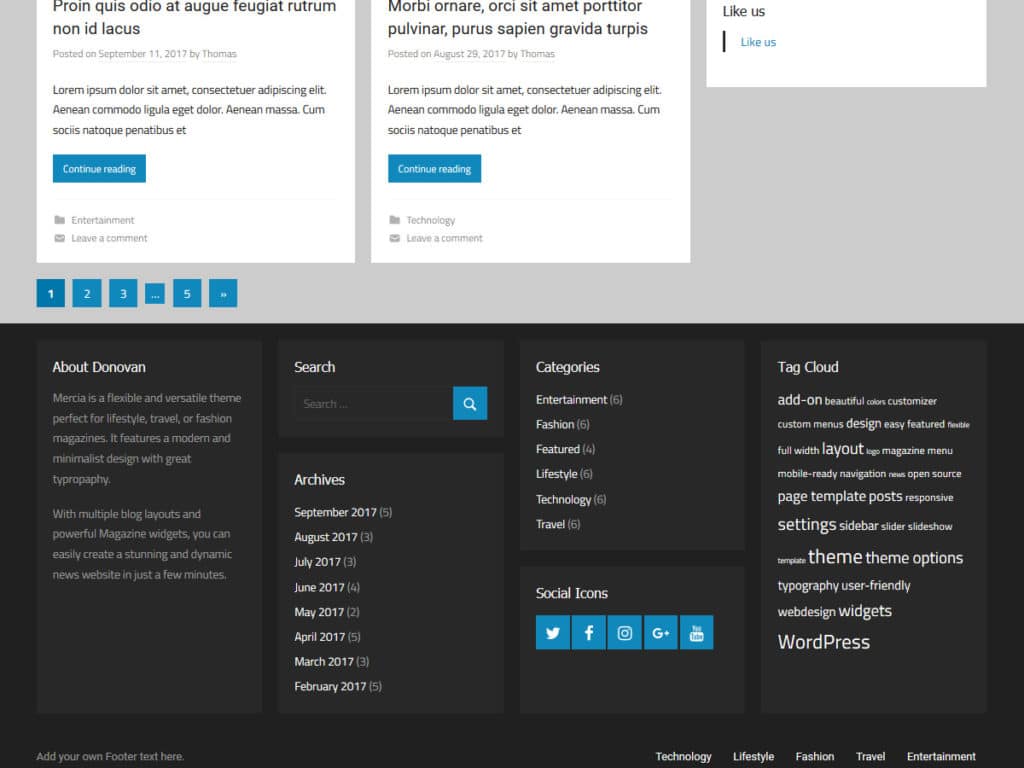Select Technology in the footer menu

[x=683, y=756]
